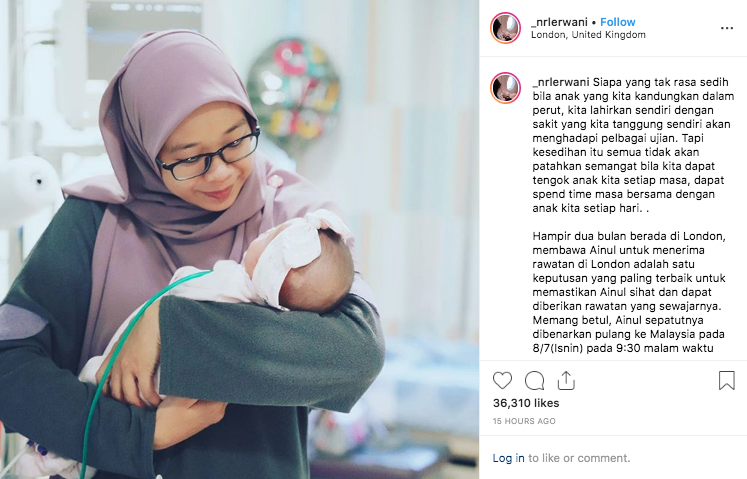Open the London, United Kingdom location link
Viewport: 747px width, 479px height.
588,35
